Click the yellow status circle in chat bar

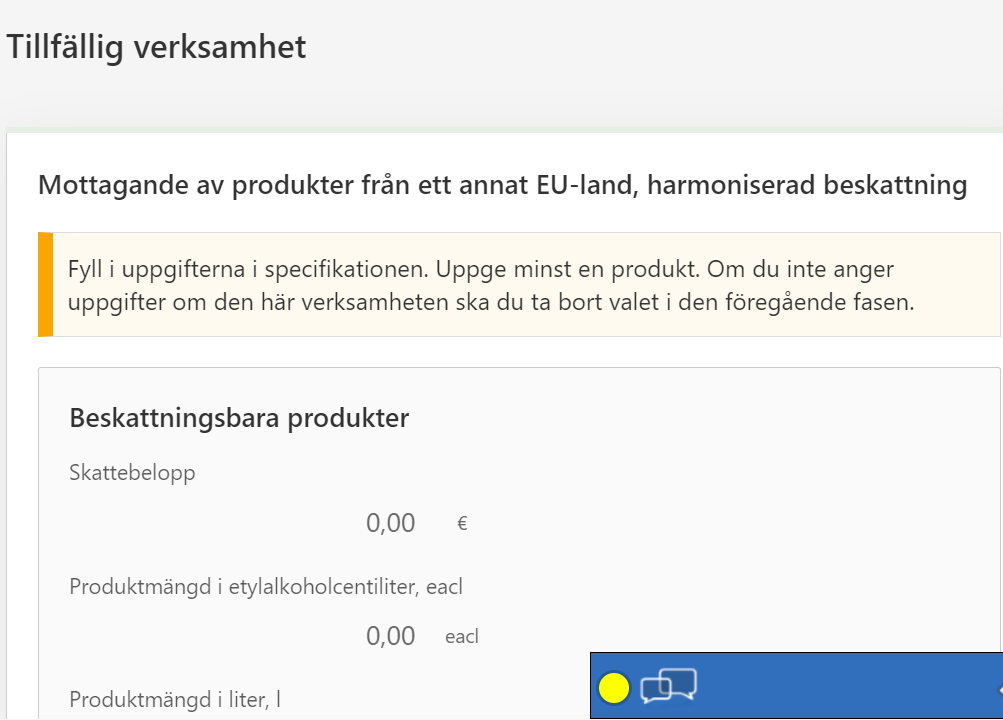pyautogui.click(x=613, y=688)
